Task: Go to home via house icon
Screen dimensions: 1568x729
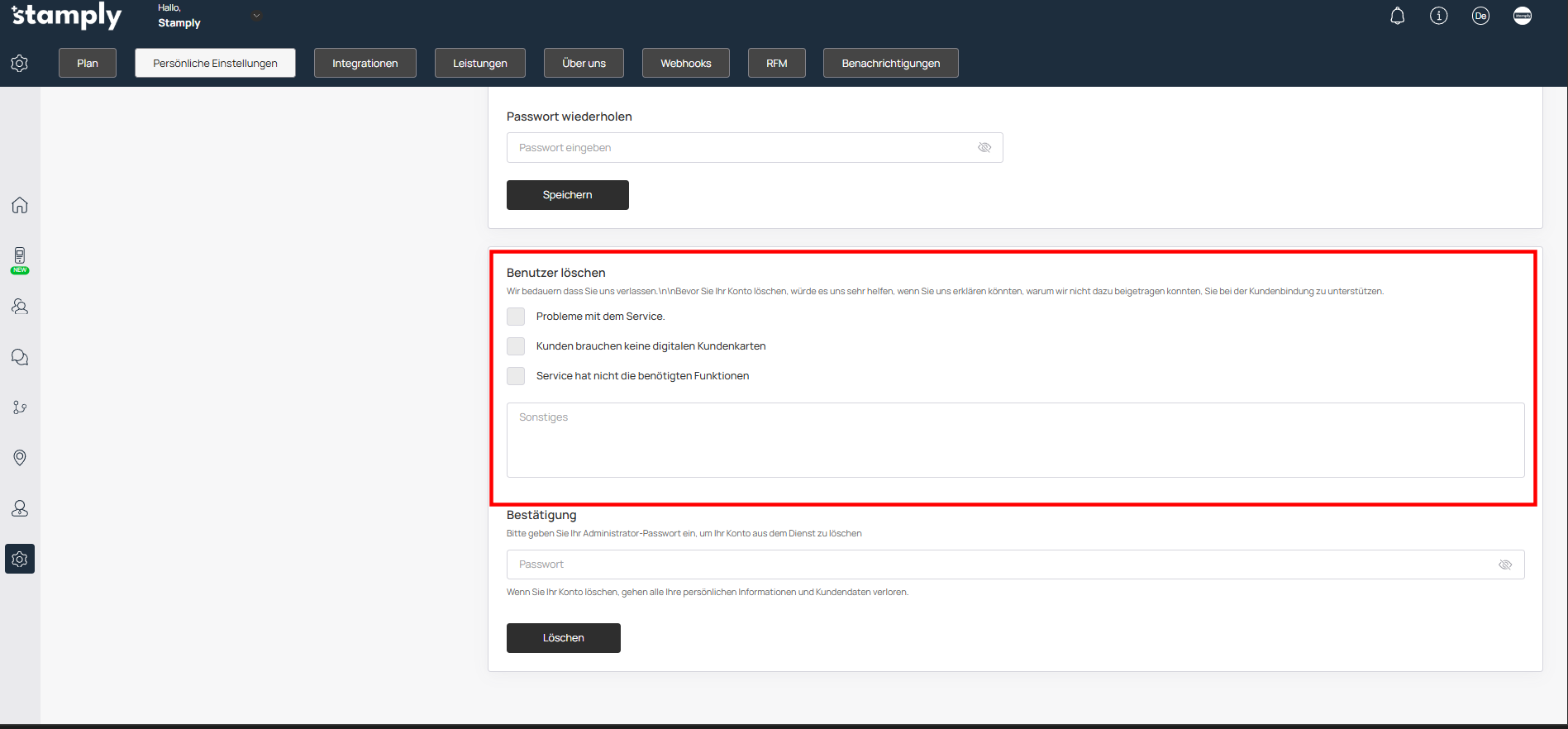Action: [20, 205]
